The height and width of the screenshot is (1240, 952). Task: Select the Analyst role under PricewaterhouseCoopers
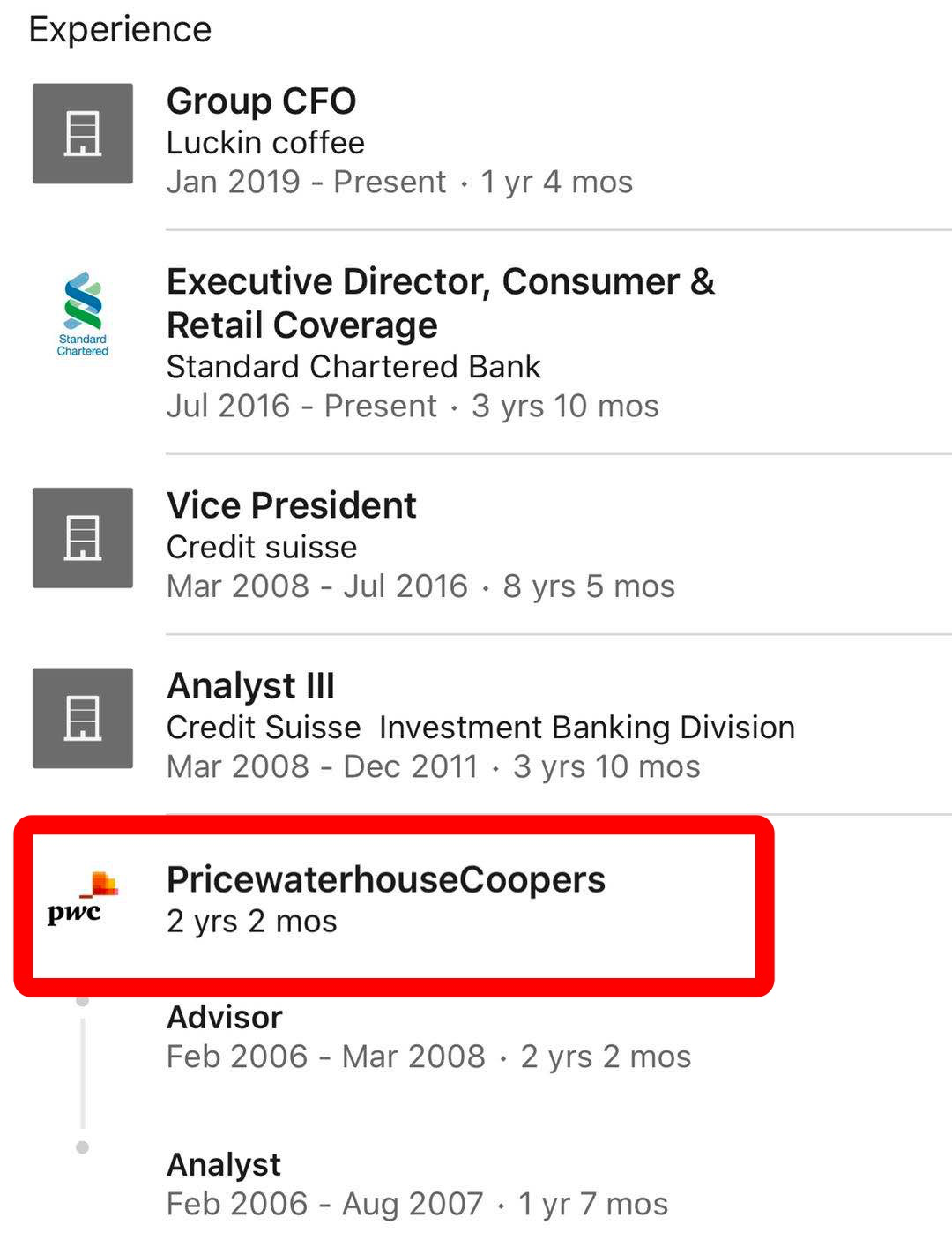[x=224, y=1165]
